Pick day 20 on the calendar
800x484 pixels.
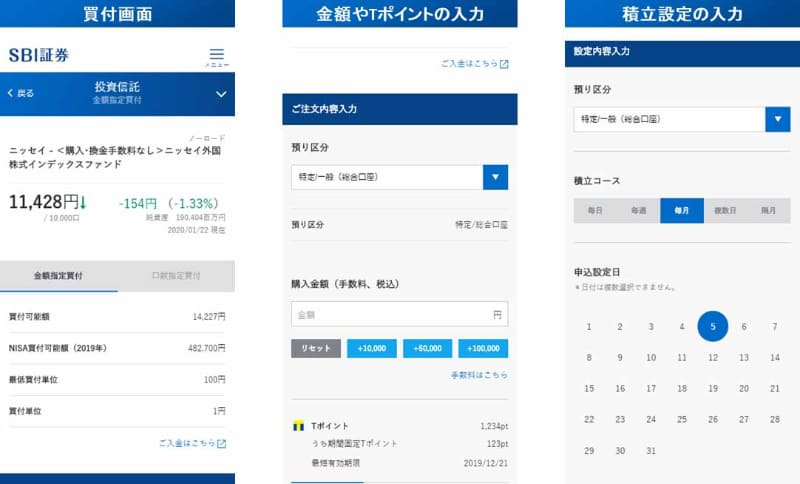point(744,389)
